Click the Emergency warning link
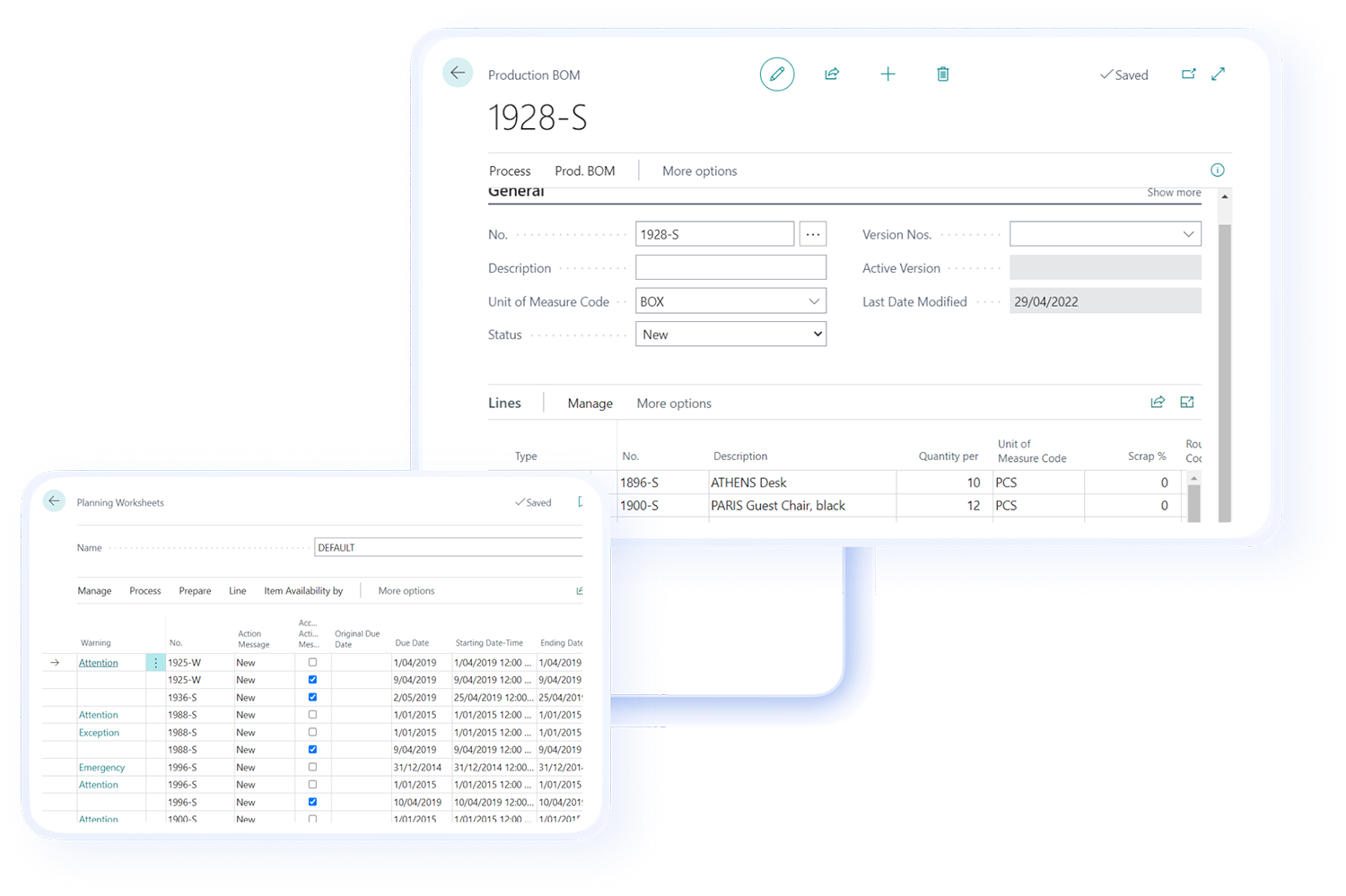 pos(101,768)
